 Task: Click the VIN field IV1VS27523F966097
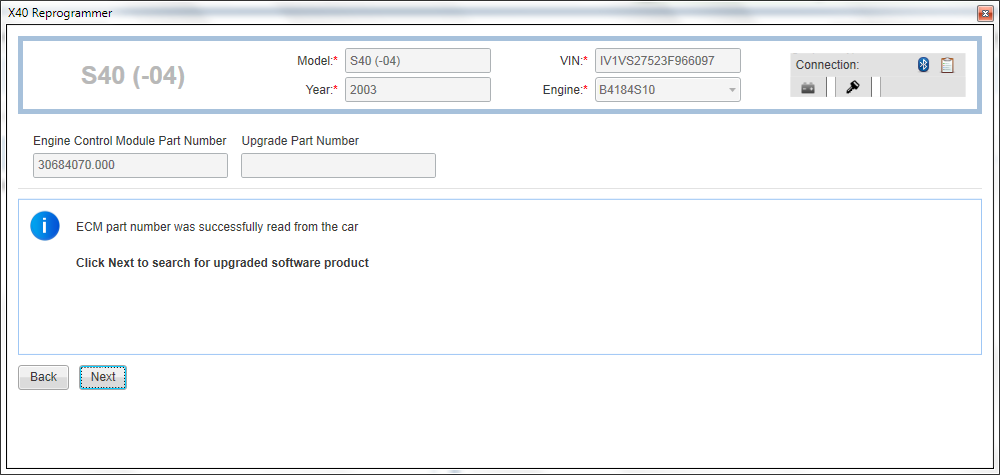[x=668, y=61]
